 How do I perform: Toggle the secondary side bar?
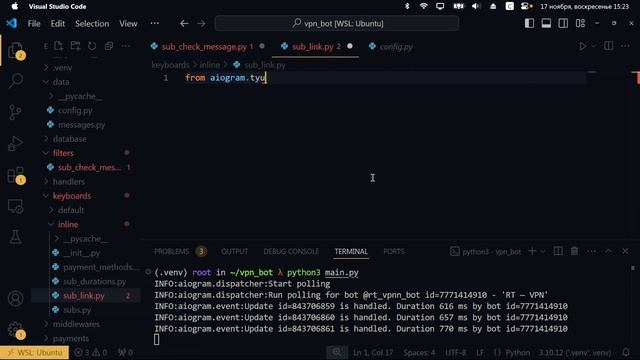[x=563, y=23]
